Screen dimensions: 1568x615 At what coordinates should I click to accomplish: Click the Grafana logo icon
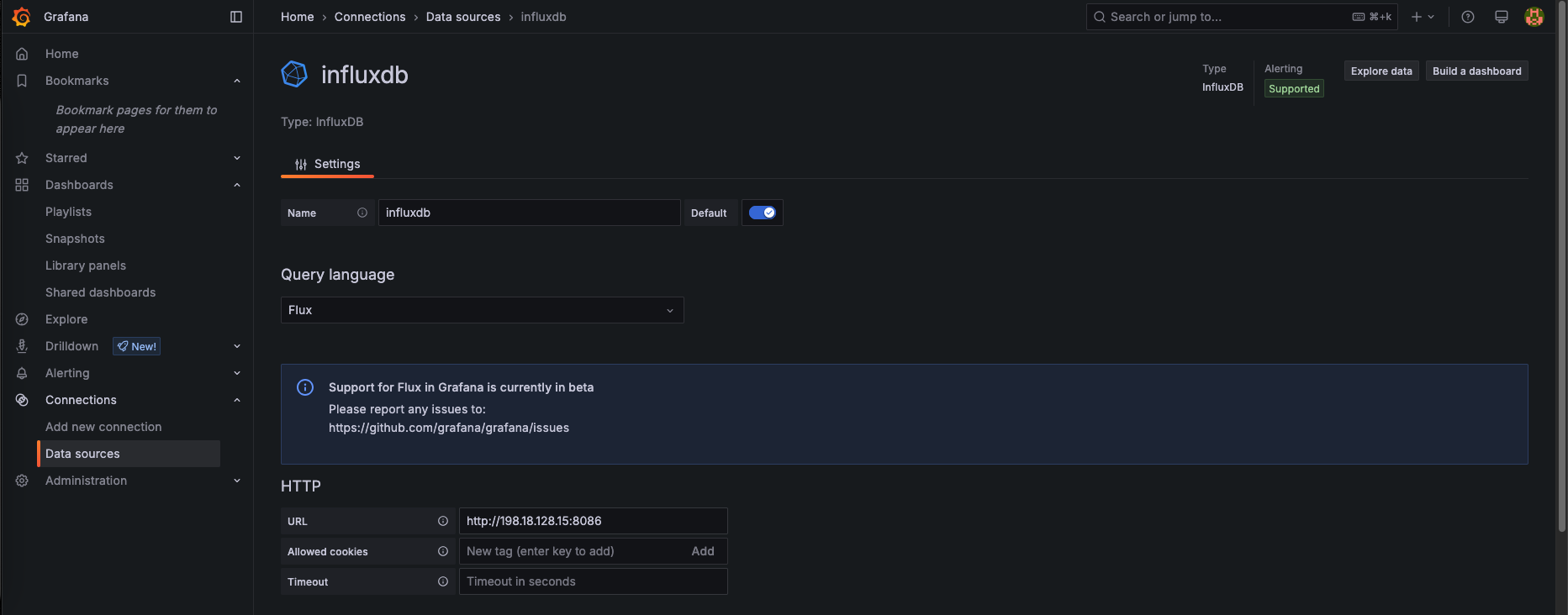22,17
